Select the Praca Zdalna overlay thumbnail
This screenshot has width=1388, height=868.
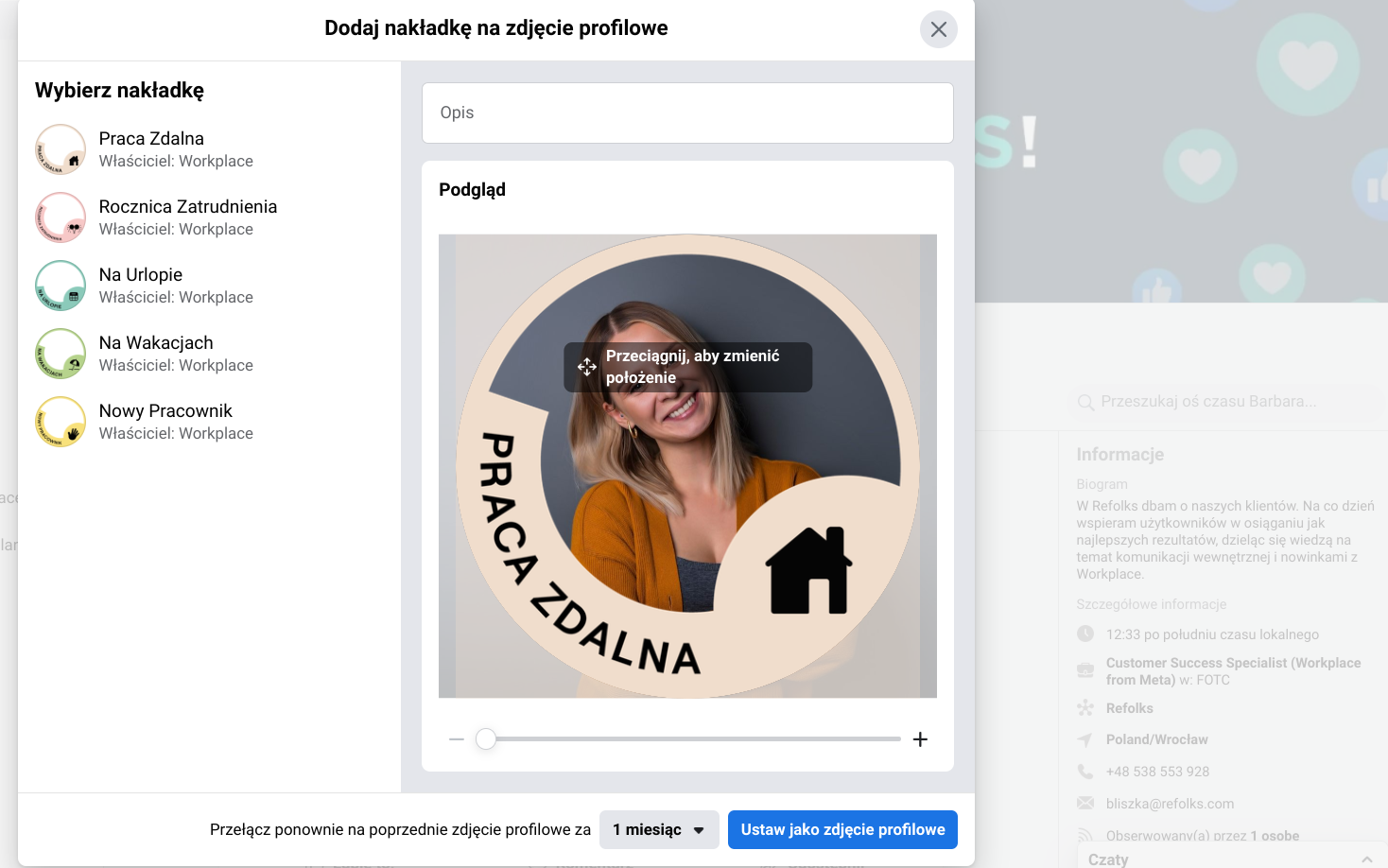coord(61,148)
